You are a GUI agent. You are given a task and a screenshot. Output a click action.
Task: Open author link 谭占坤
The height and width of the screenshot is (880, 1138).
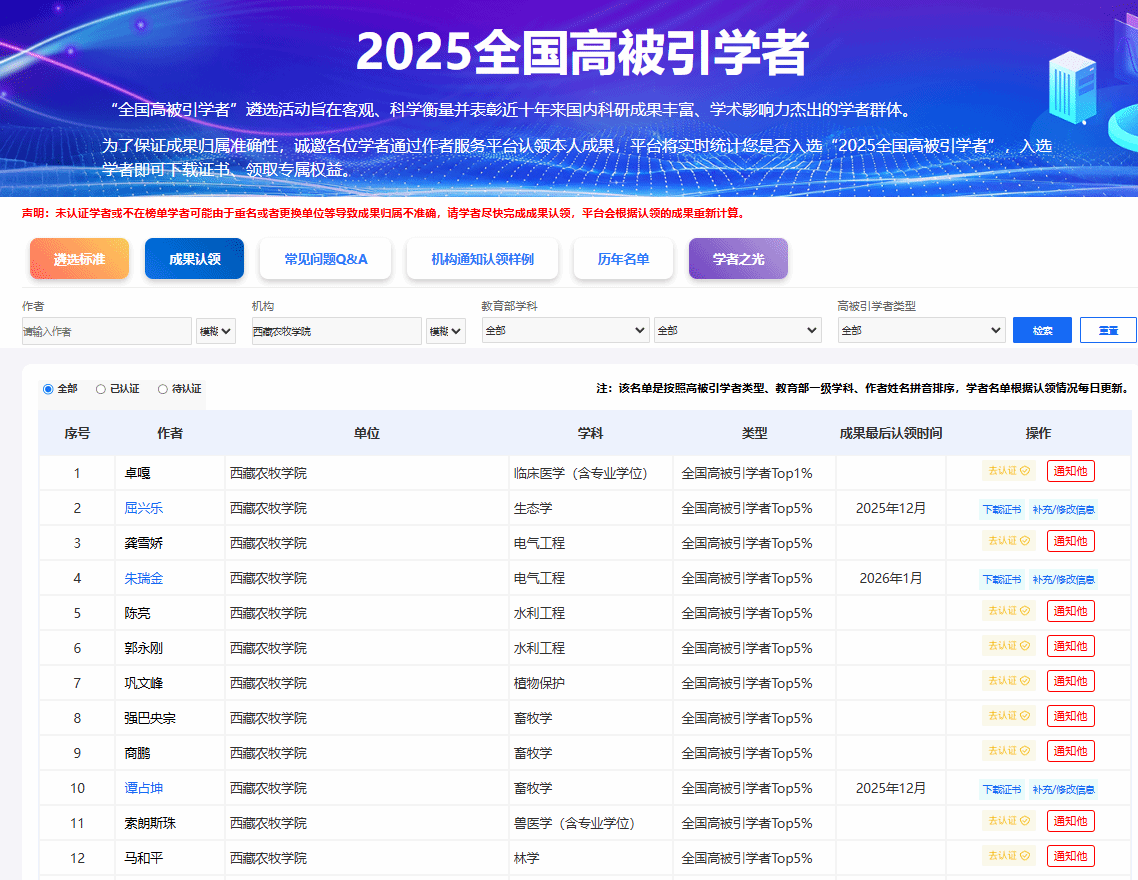tap(144, 788)
